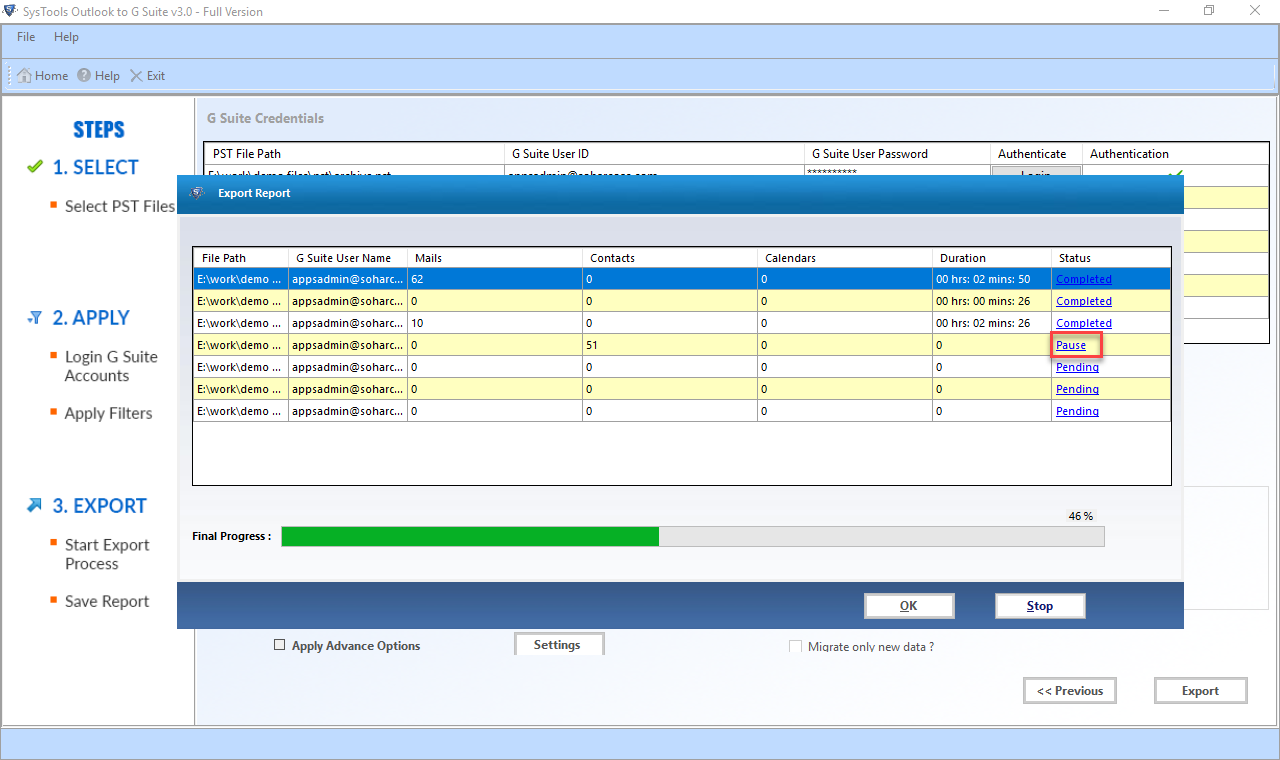Open the File menu
The image size is (1280, 760).
(26, 37)
